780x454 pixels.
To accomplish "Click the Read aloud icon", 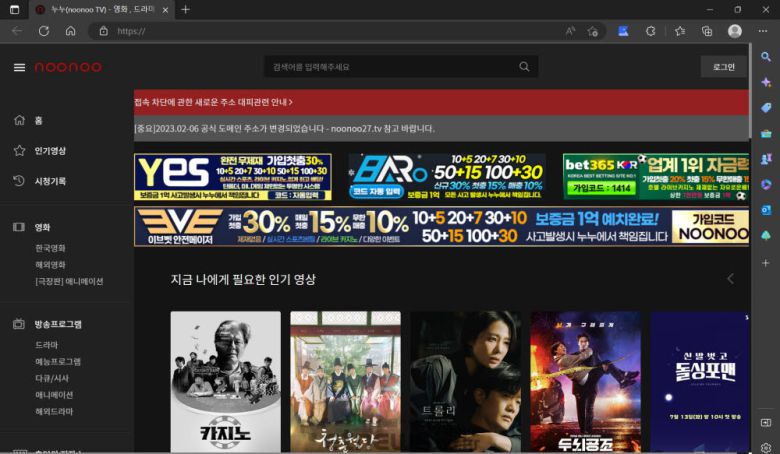I will tap(570, 31).
